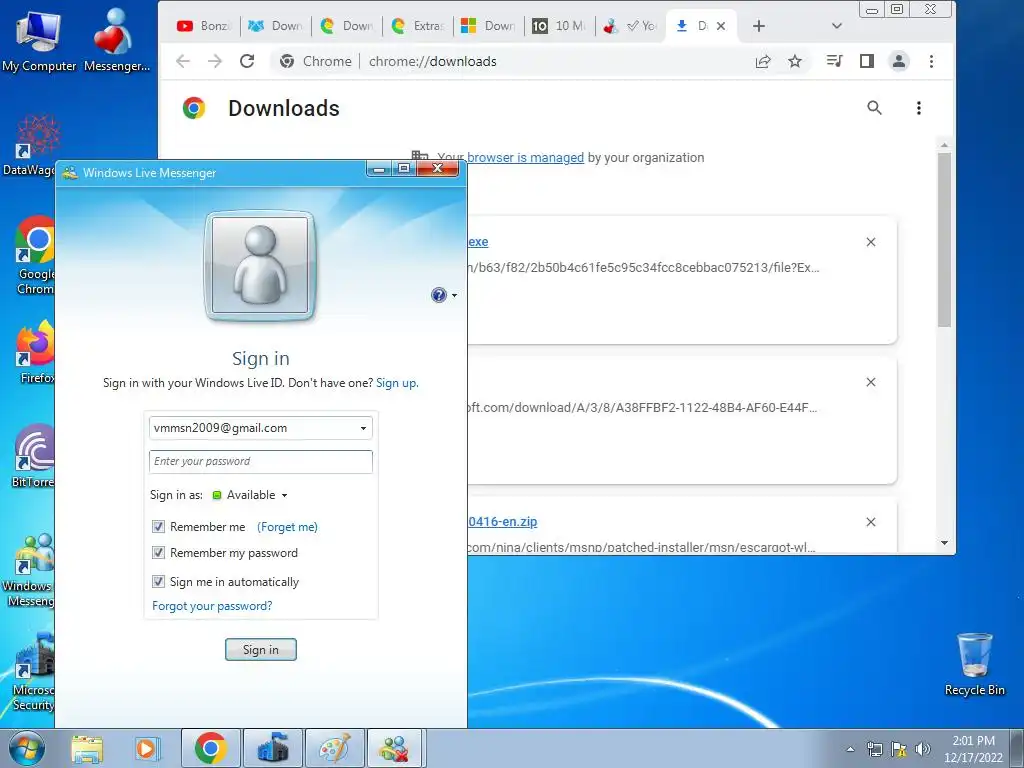Viewport: 1024px width, 768px height.
Task: Click Forgot your password link
Action: (212, 606)
